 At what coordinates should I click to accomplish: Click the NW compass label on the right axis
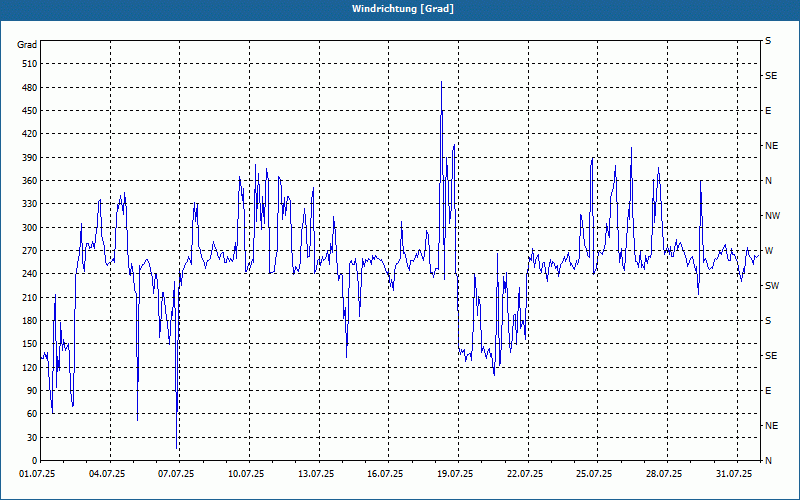click(x=773, y=216)
